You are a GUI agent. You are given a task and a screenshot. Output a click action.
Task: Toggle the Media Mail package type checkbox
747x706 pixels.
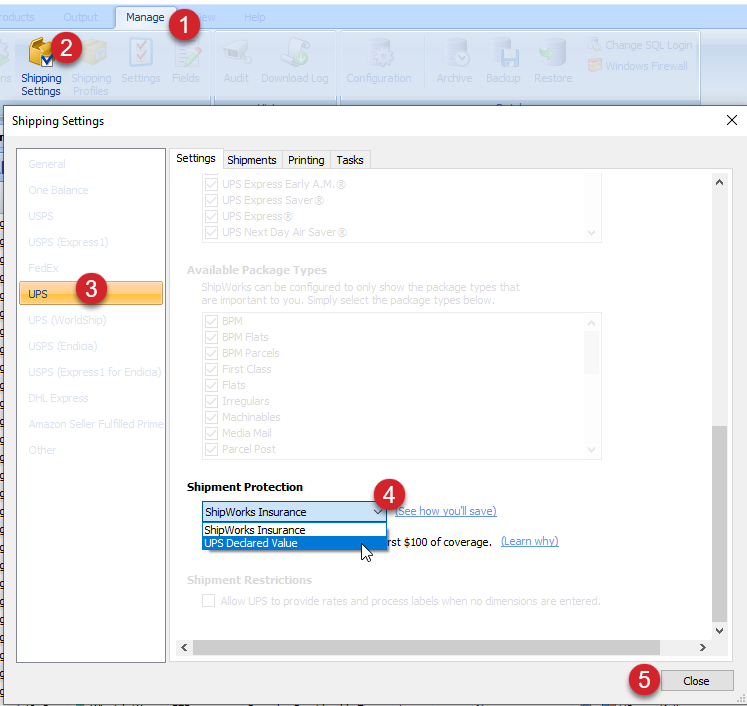[x=212, y=433]
